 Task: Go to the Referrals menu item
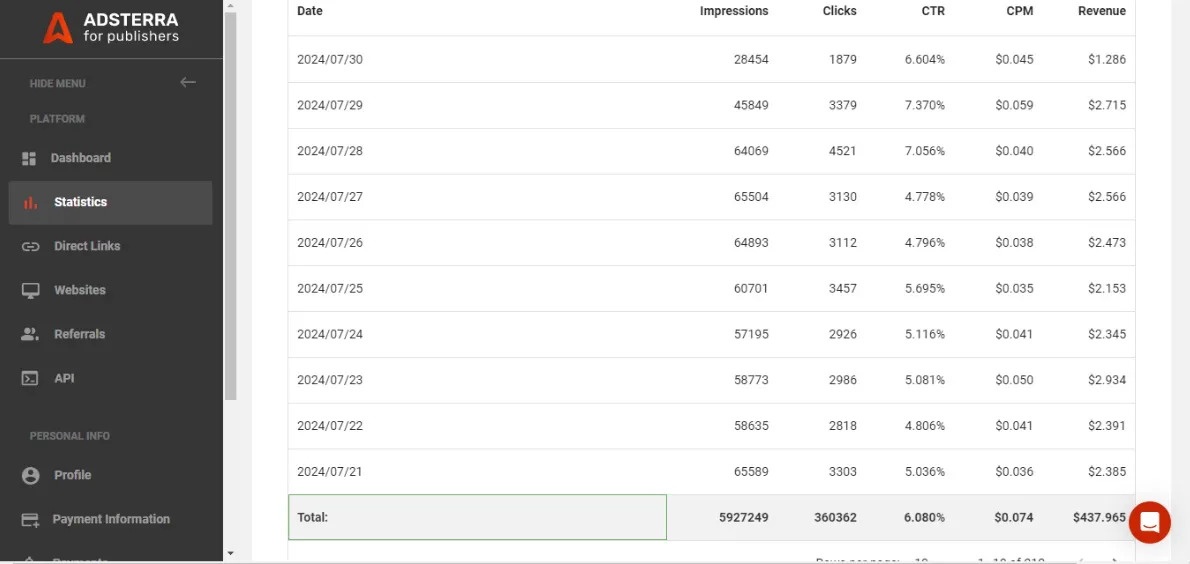coord(79,334)
